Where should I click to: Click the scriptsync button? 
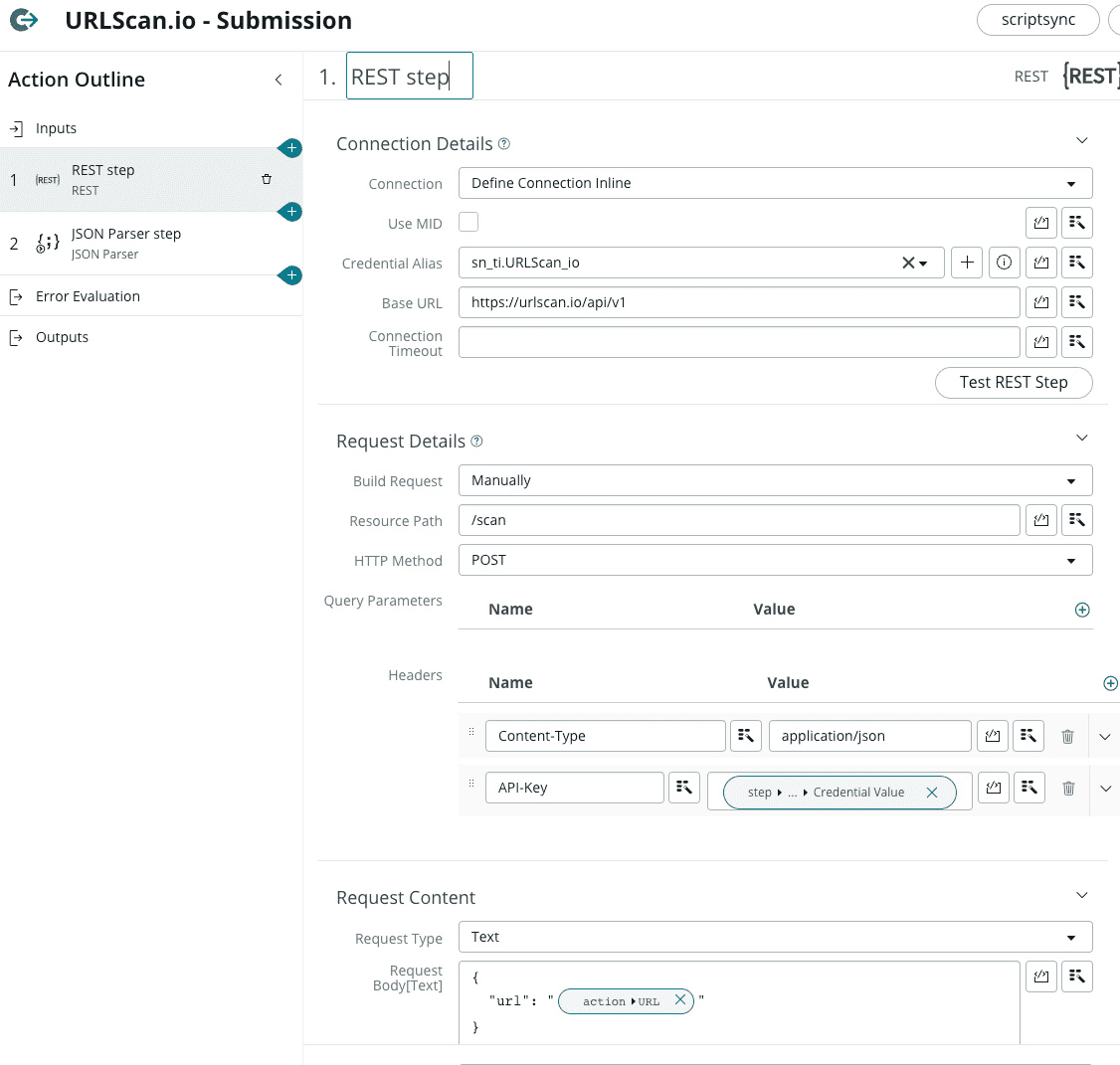point(1037,19)
